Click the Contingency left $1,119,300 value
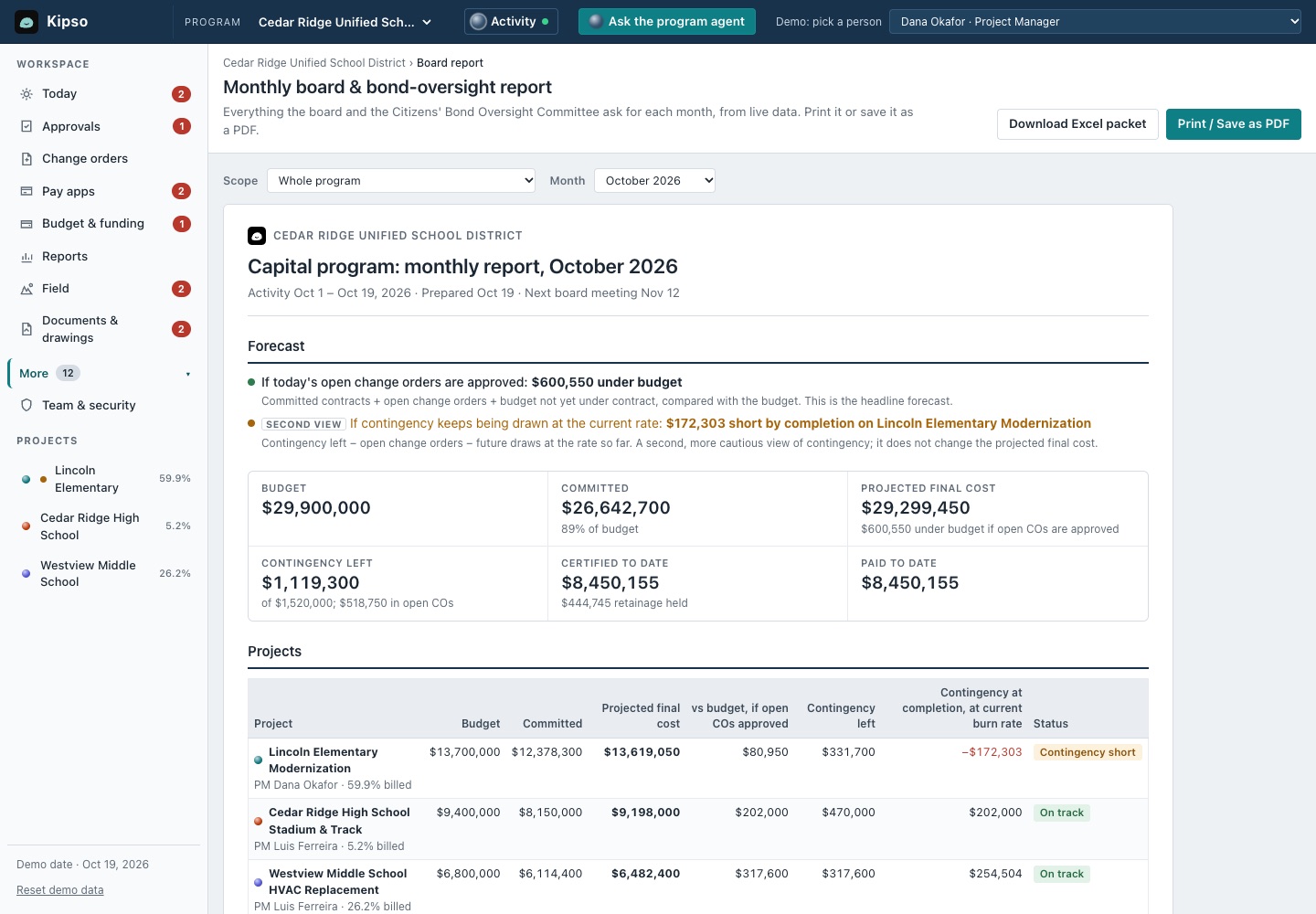This screenshot has width=1316, height=914. pyautogui.click(x=311, y=583)
